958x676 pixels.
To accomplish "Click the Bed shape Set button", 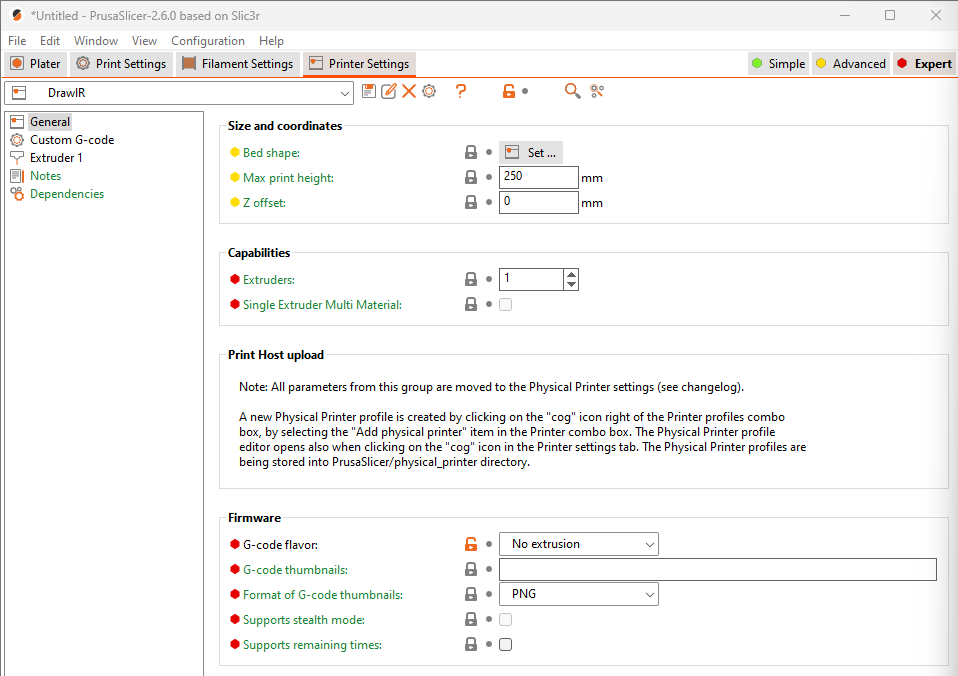I will (531, 153).
